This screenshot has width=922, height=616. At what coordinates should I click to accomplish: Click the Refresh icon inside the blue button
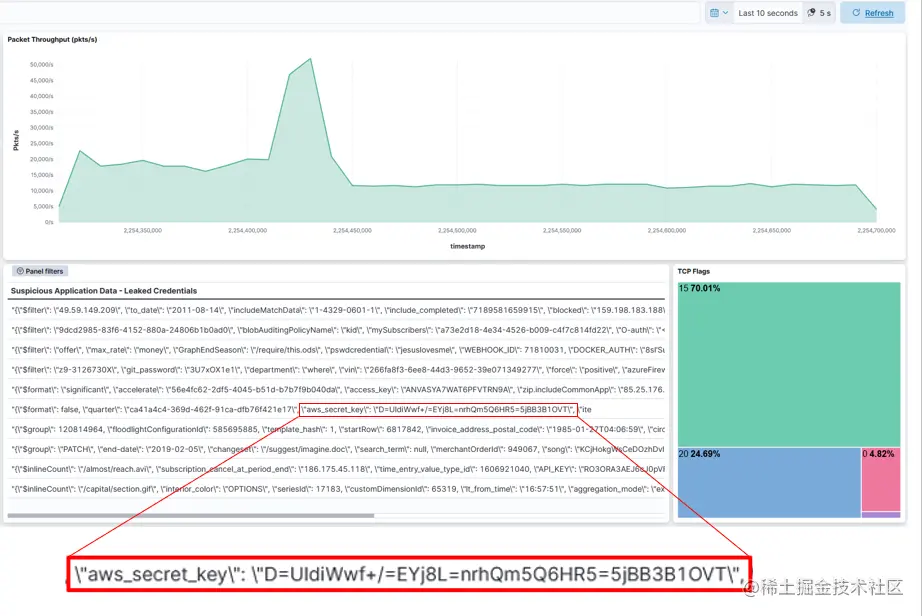pos(856,12)
